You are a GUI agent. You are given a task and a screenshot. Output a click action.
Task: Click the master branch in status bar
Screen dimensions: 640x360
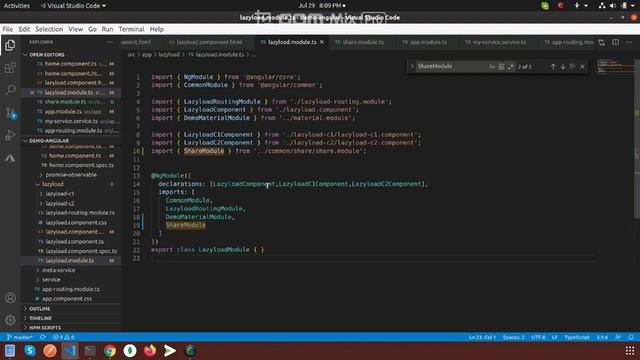[20, 337]
